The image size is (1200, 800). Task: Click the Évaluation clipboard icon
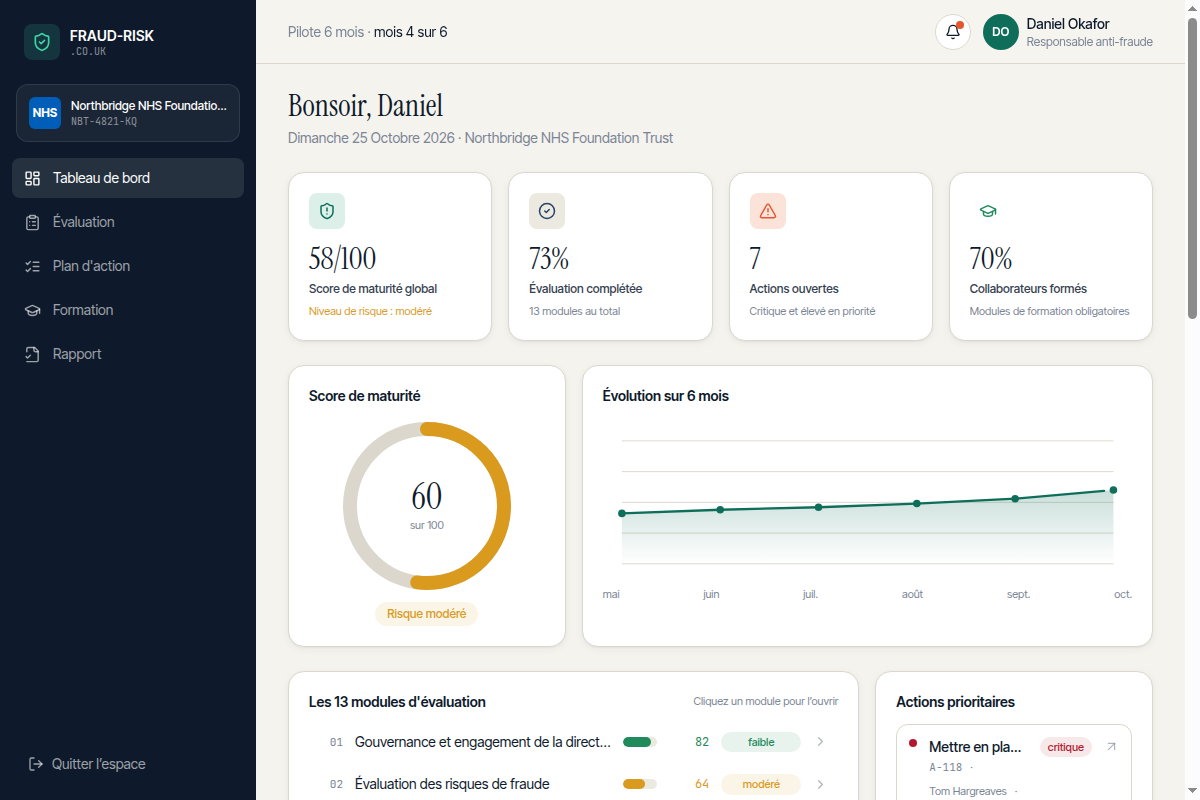32,222
